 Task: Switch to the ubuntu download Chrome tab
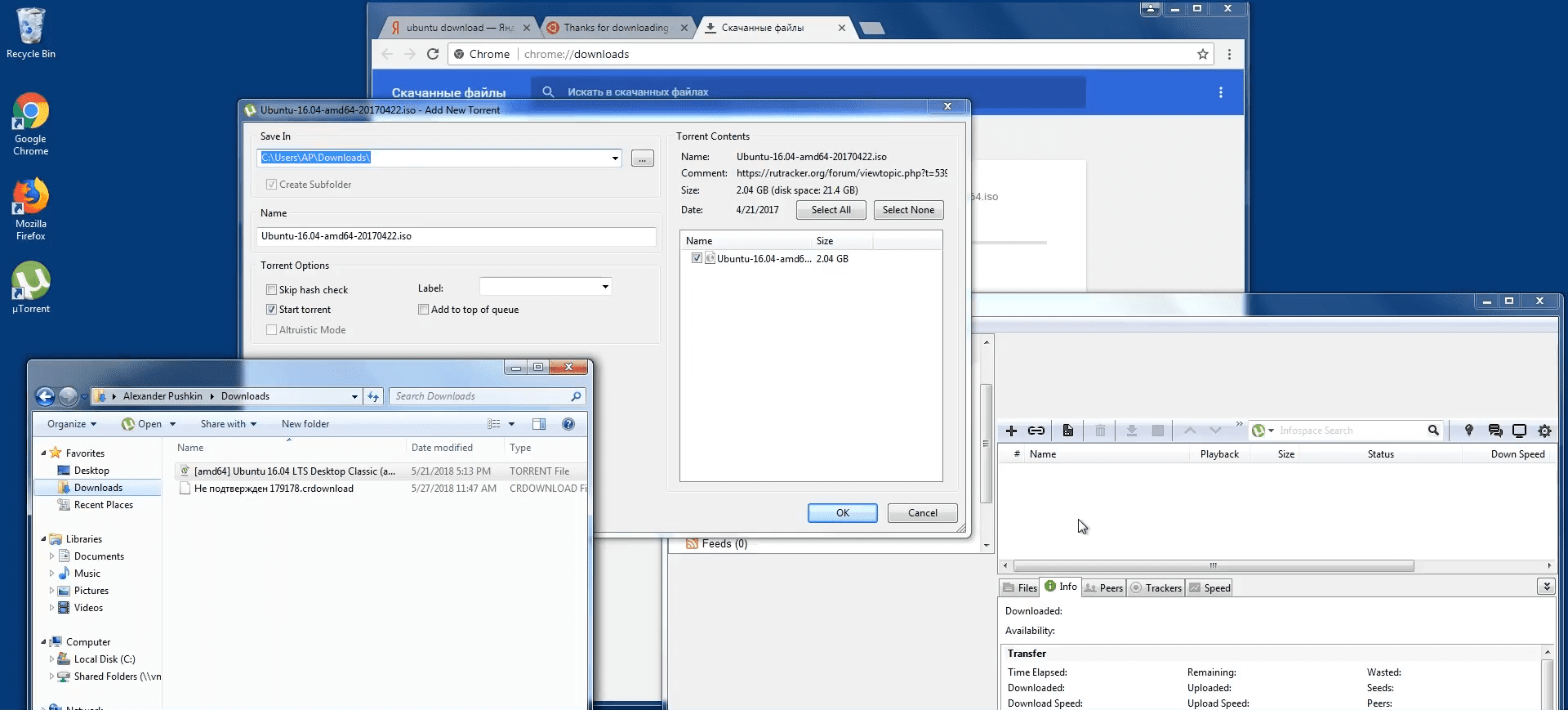458,28
